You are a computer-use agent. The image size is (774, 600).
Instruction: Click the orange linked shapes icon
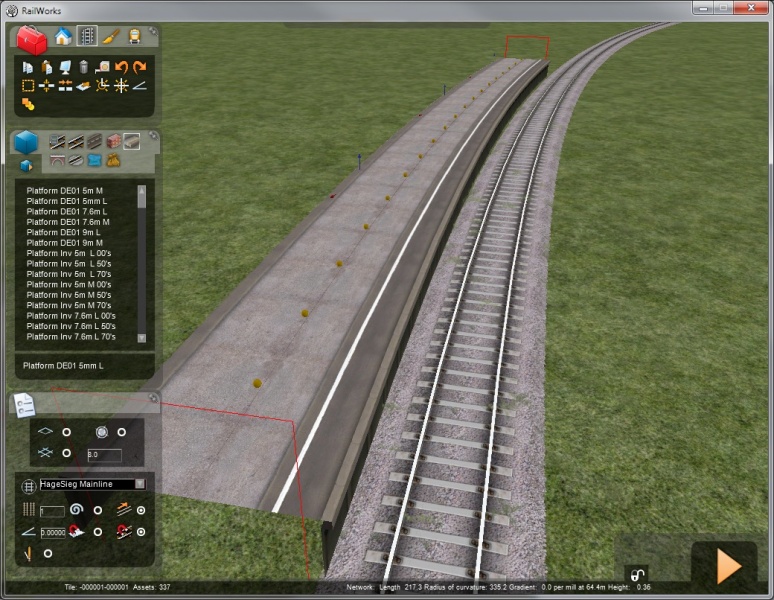[28, 104]
